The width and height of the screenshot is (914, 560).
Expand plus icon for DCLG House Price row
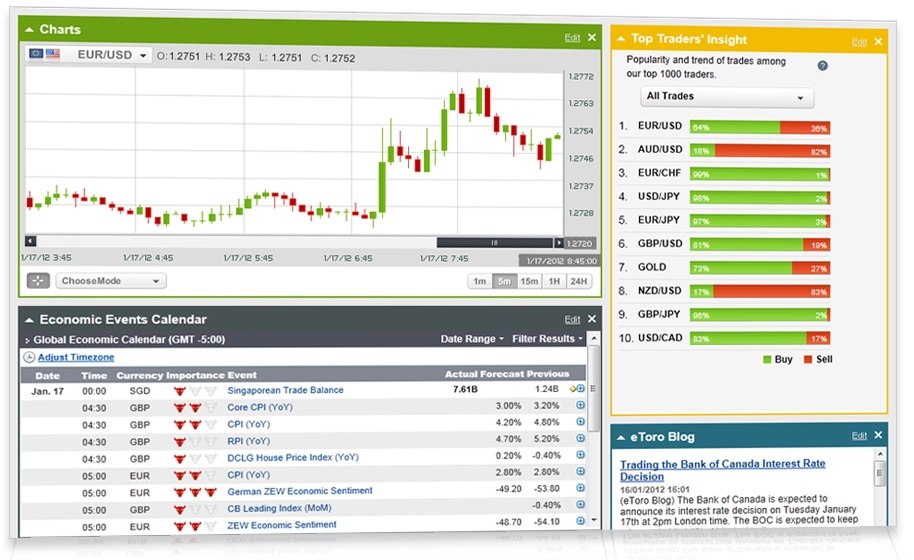[x=580, y=455]
